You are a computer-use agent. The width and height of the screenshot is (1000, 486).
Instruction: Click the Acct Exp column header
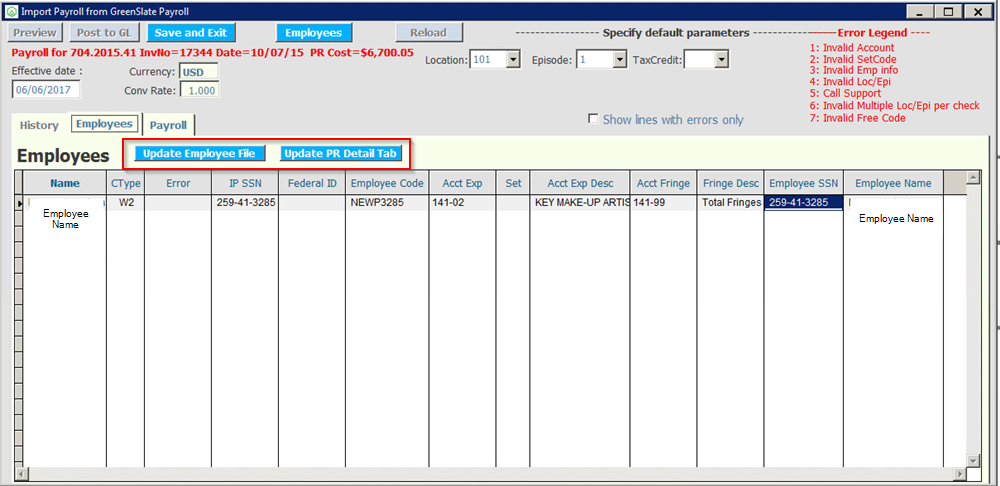pyautogui.click(x=462, y=183)
